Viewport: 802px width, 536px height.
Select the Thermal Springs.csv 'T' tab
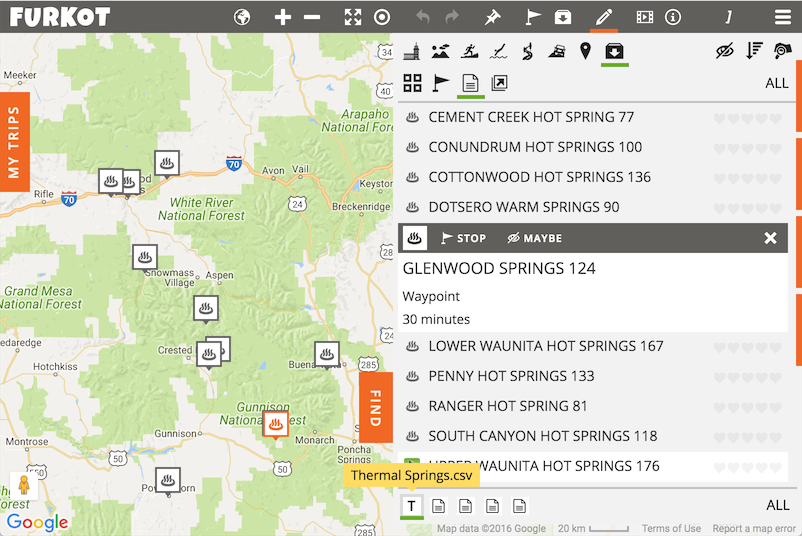411,506
